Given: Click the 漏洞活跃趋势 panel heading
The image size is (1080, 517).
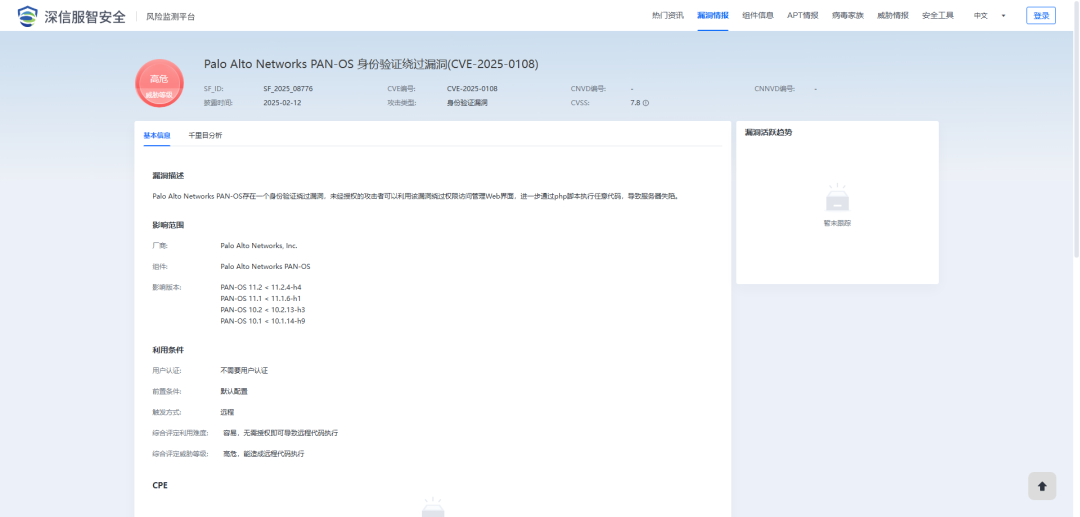Looking at the screenshot, I should (x=768, y=132).
